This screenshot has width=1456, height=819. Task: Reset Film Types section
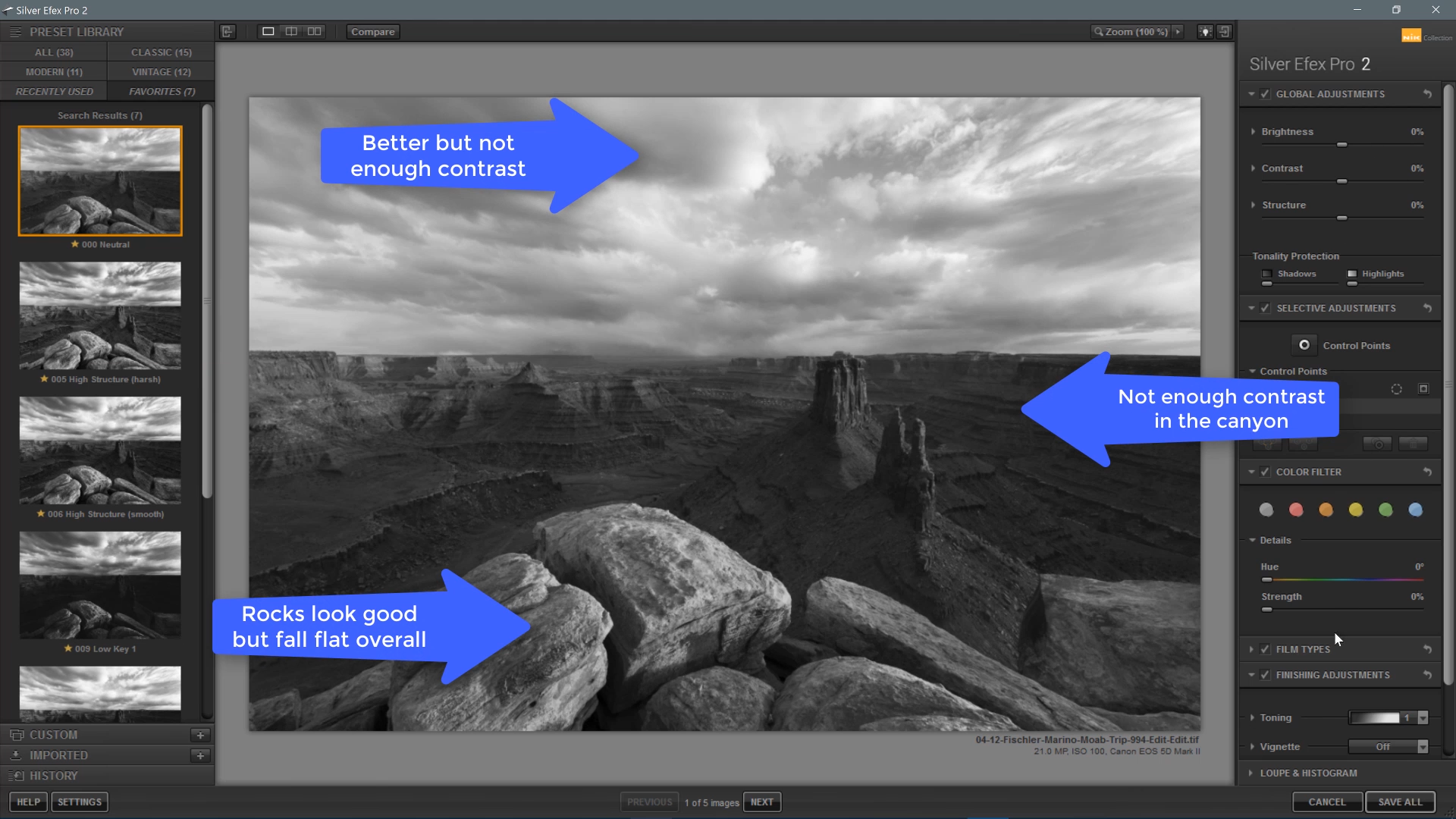tap(1427, 649)
